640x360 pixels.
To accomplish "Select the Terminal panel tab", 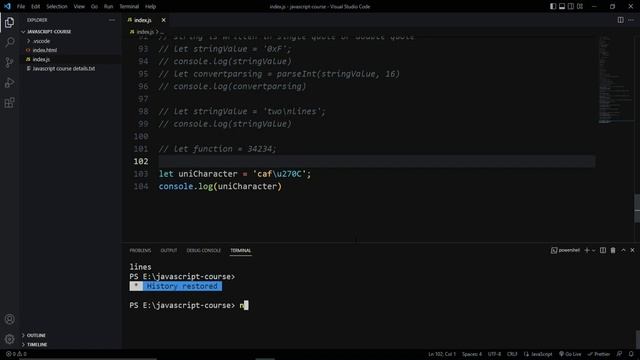I will click(240, 250).
